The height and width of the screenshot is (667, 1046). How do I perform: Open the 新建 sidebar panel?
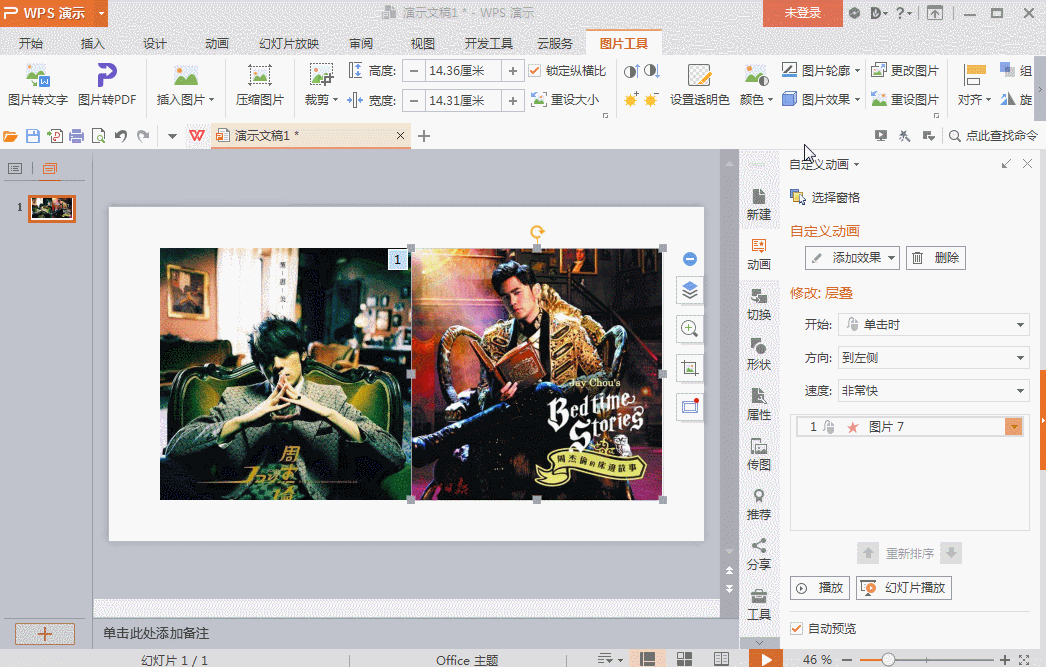(758, 205)
